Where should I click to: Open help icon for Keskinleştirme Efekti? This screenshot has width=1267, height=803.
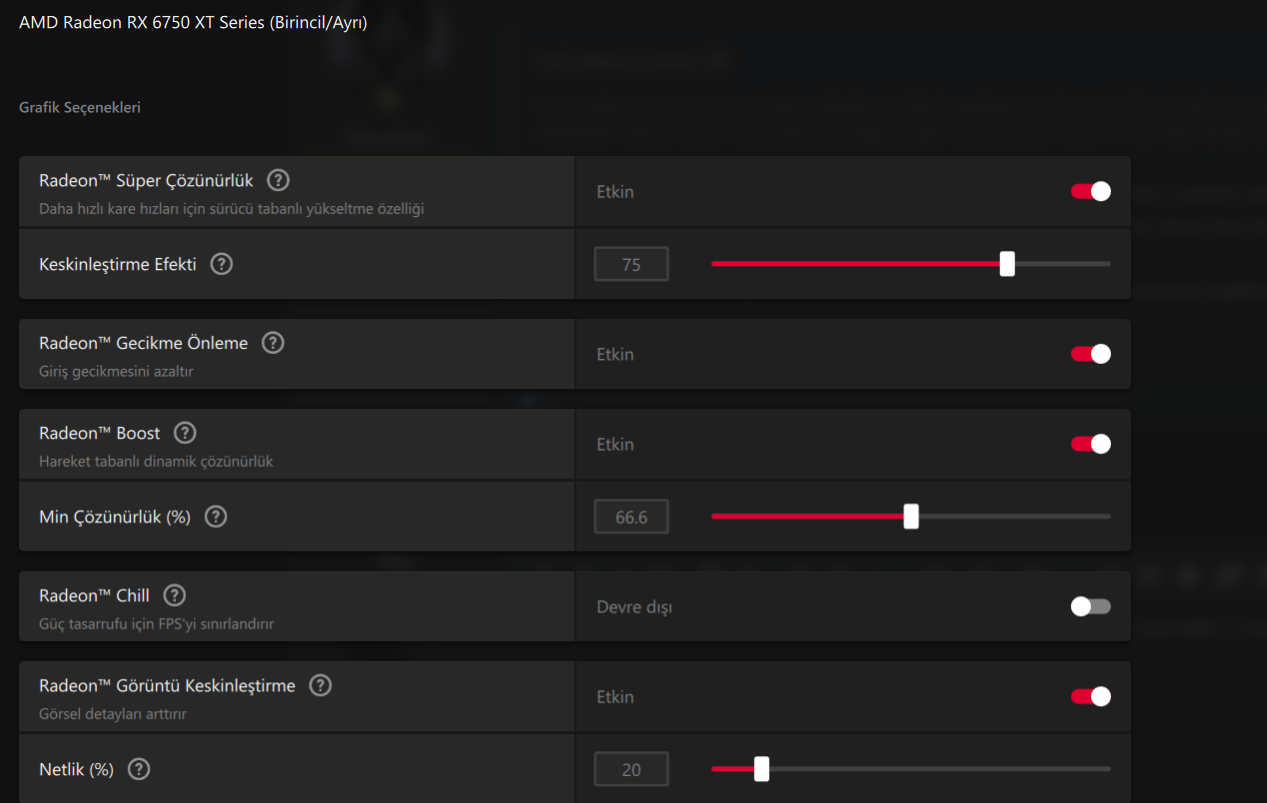(222, 265)
